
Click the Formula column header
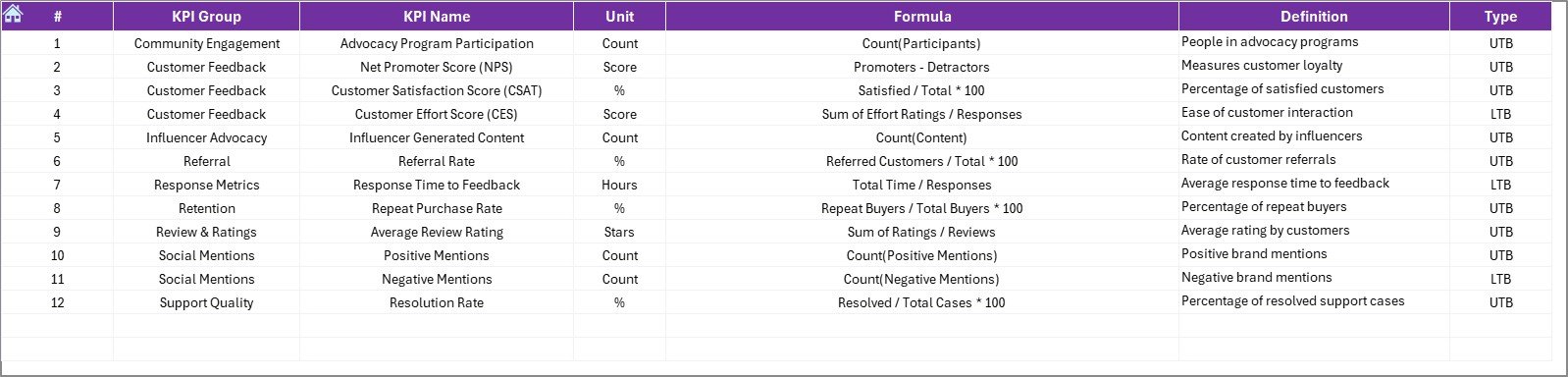tap(922, 16)
